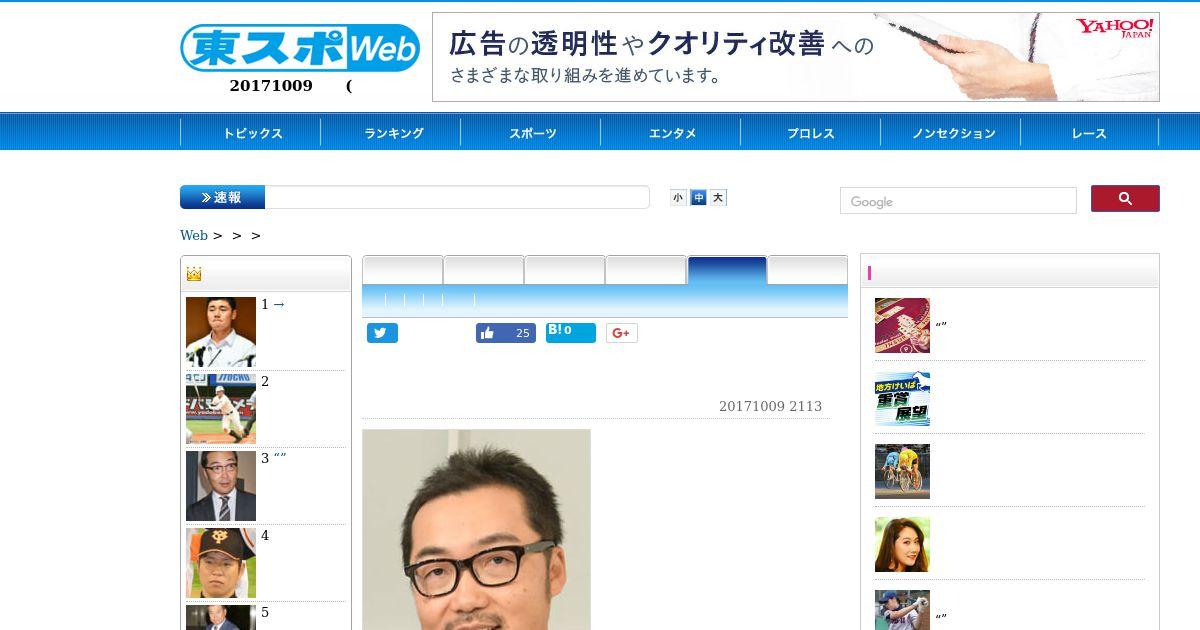The height and width of the screenshot is (630, 1200).
Task: Share the article on Google+
Action: 622,333
